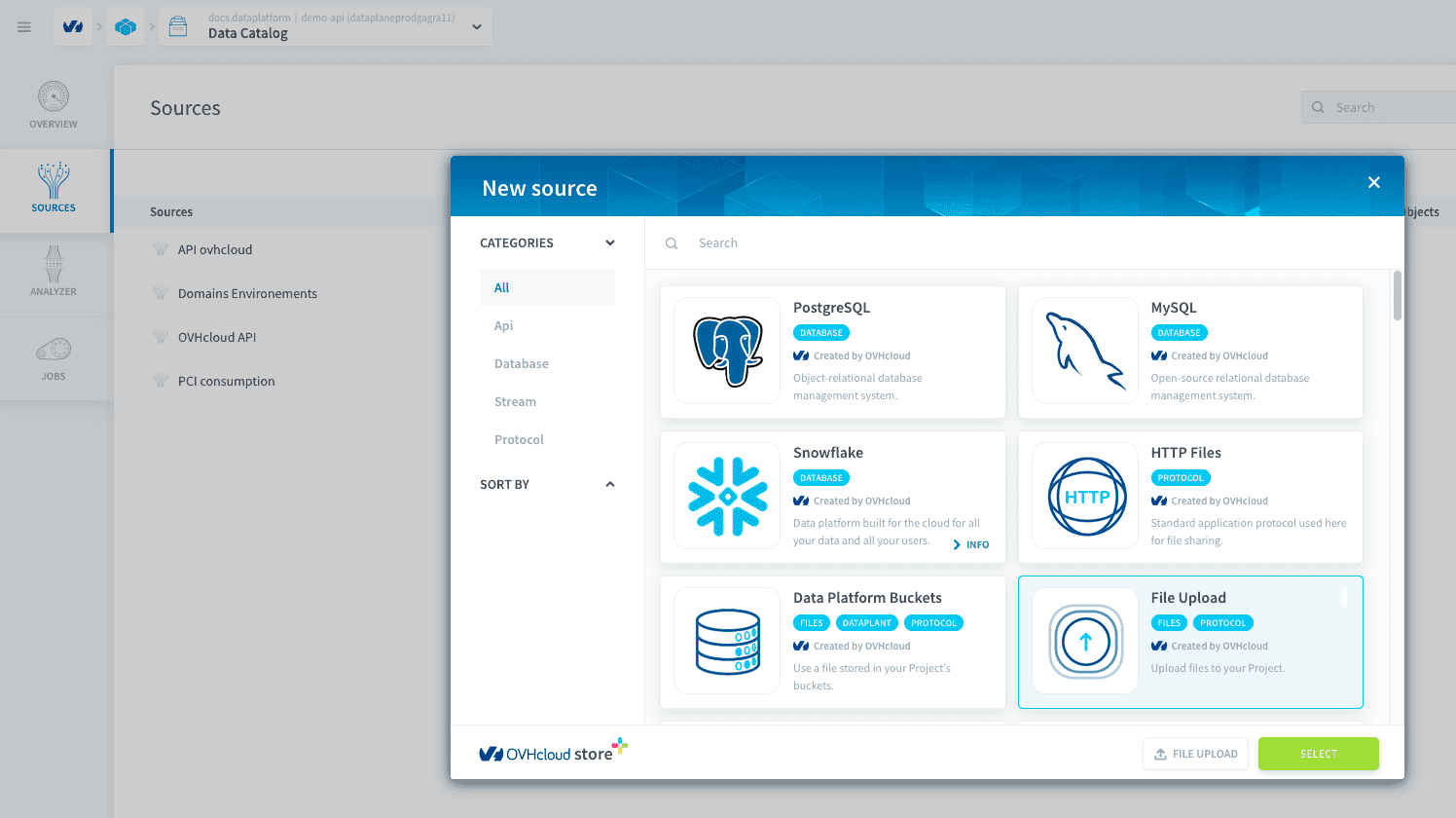The width and height of the screenshot is (1456, 818).
Task: Close the New source dialog
Action: click(x=1374, y=182)
